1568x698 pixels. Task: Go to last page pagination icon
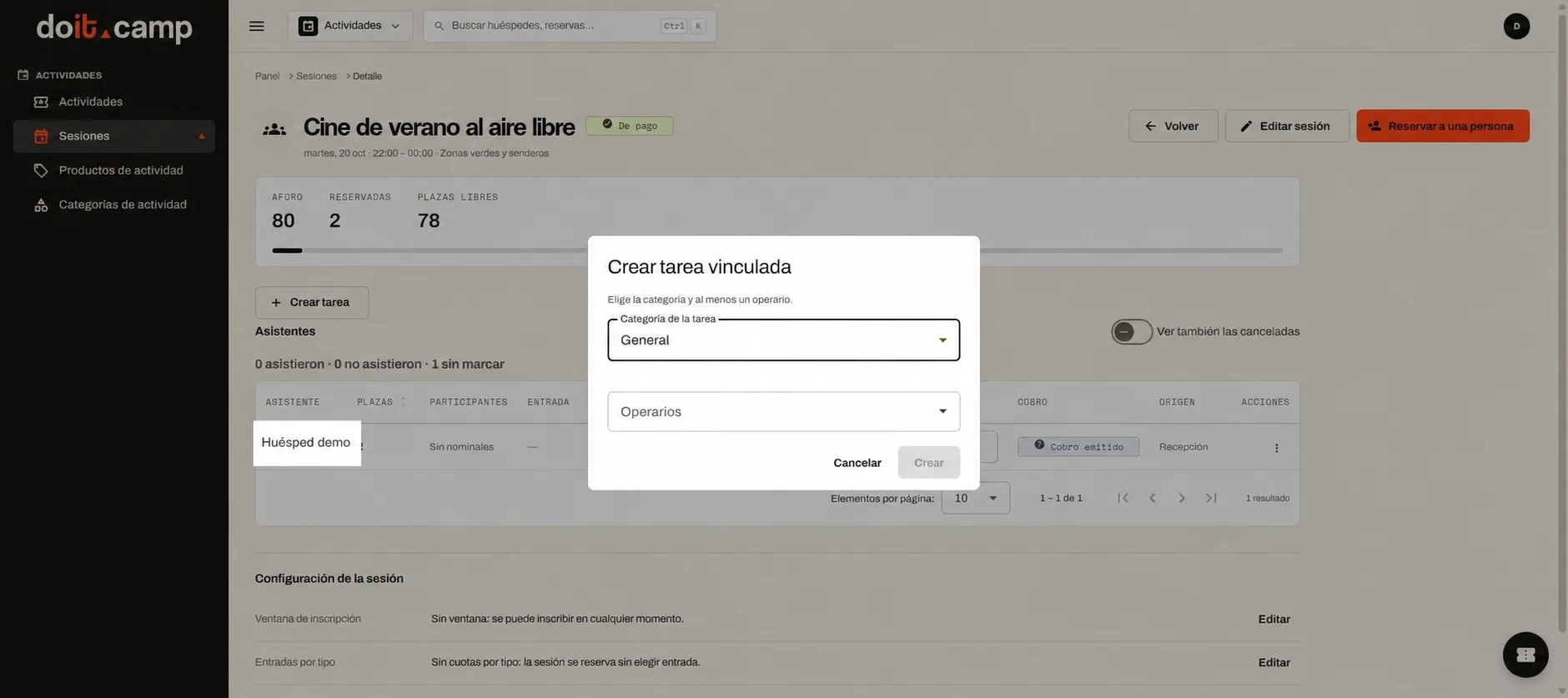pyautogui.click(x=1211, y=498)
